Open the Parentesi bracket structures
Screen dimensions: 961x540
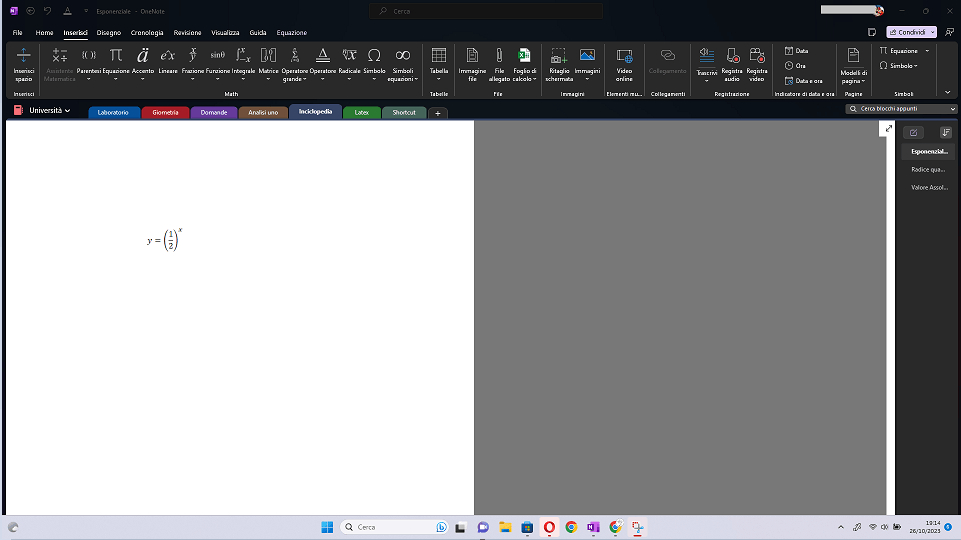[x=88, y=64]
